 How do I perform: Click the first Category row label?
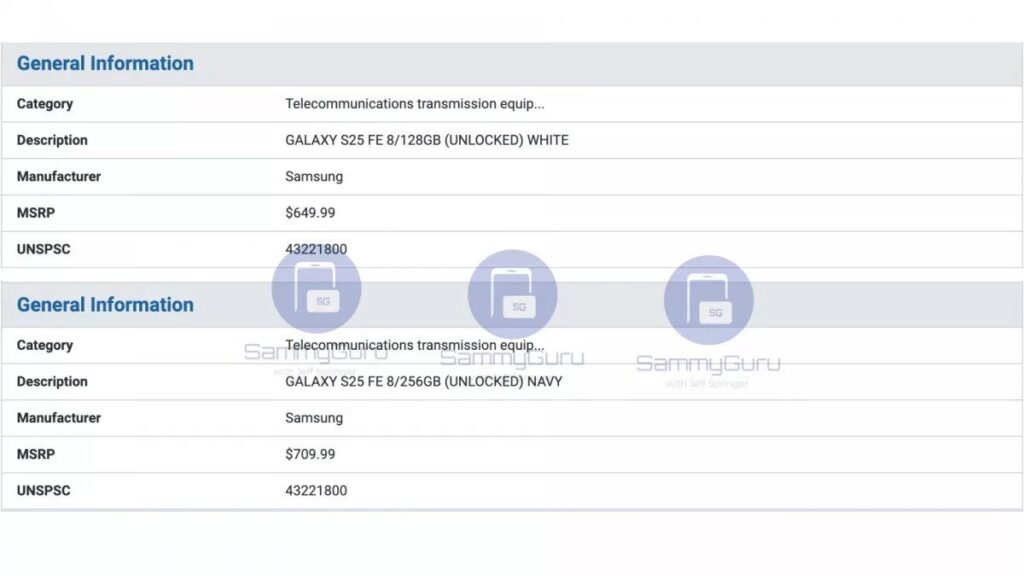click(x=45, y=104)
